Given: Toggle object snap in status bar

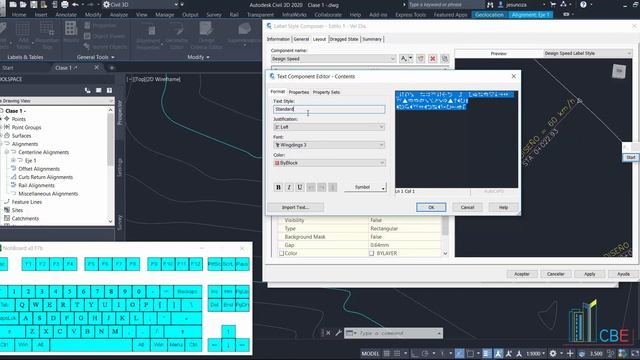Looking at the screenshot, I should (x=470, y=353).
